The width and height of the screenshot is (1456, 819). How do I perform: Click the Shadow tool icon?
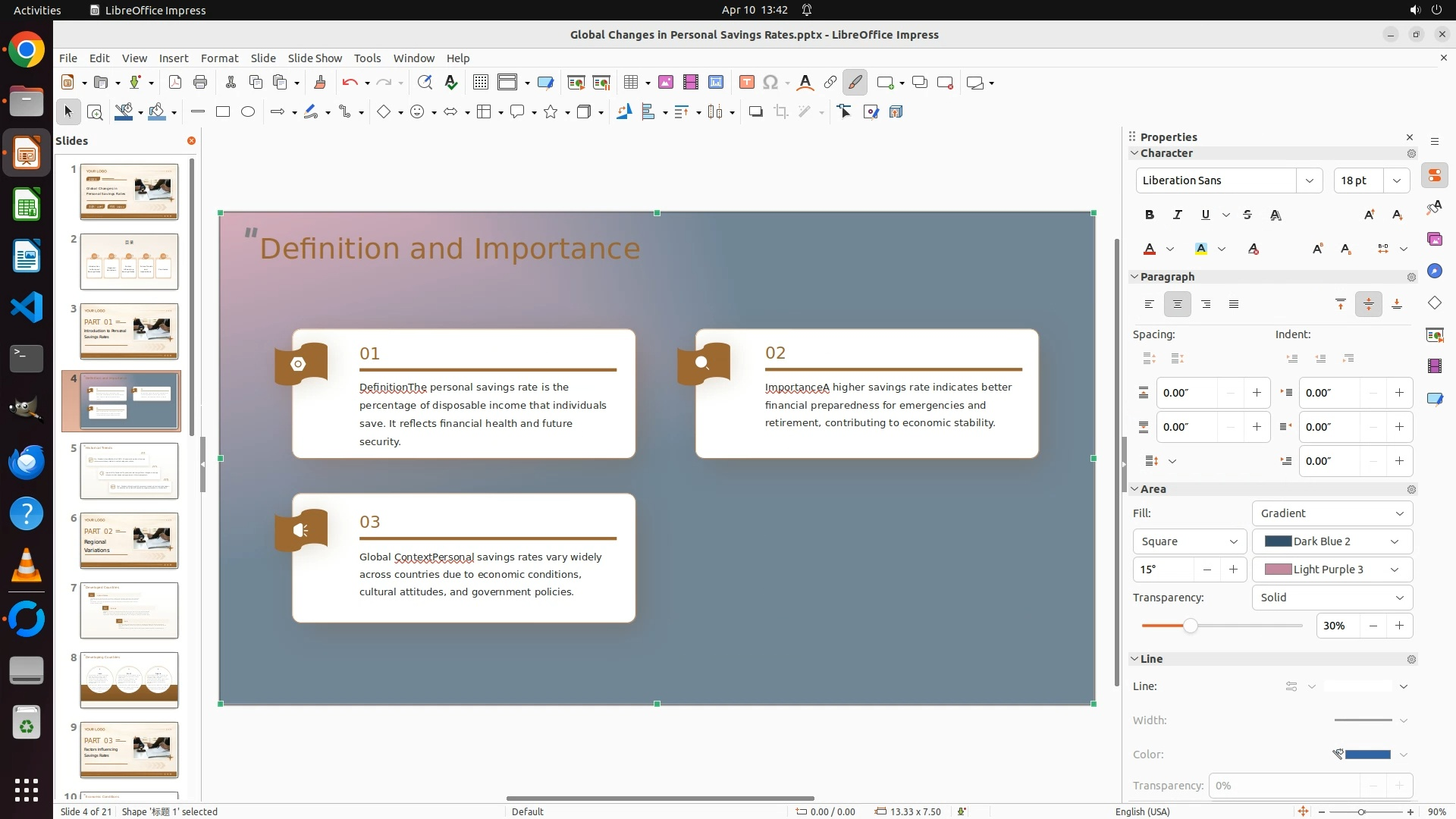click(755, 112)
